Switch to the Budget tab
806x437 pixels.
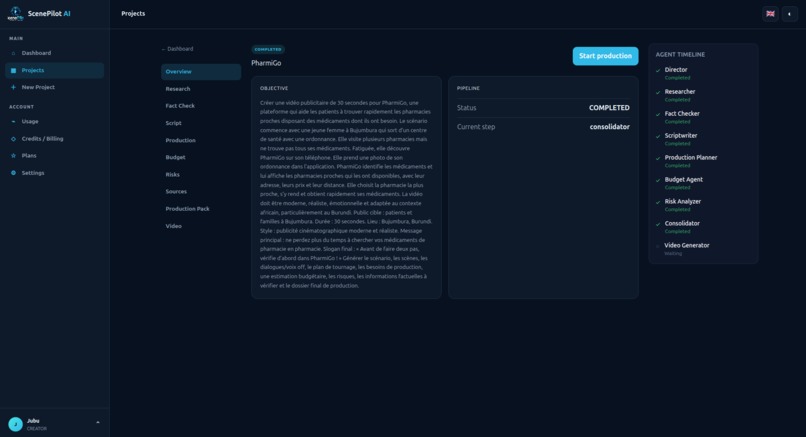(201, 157)
